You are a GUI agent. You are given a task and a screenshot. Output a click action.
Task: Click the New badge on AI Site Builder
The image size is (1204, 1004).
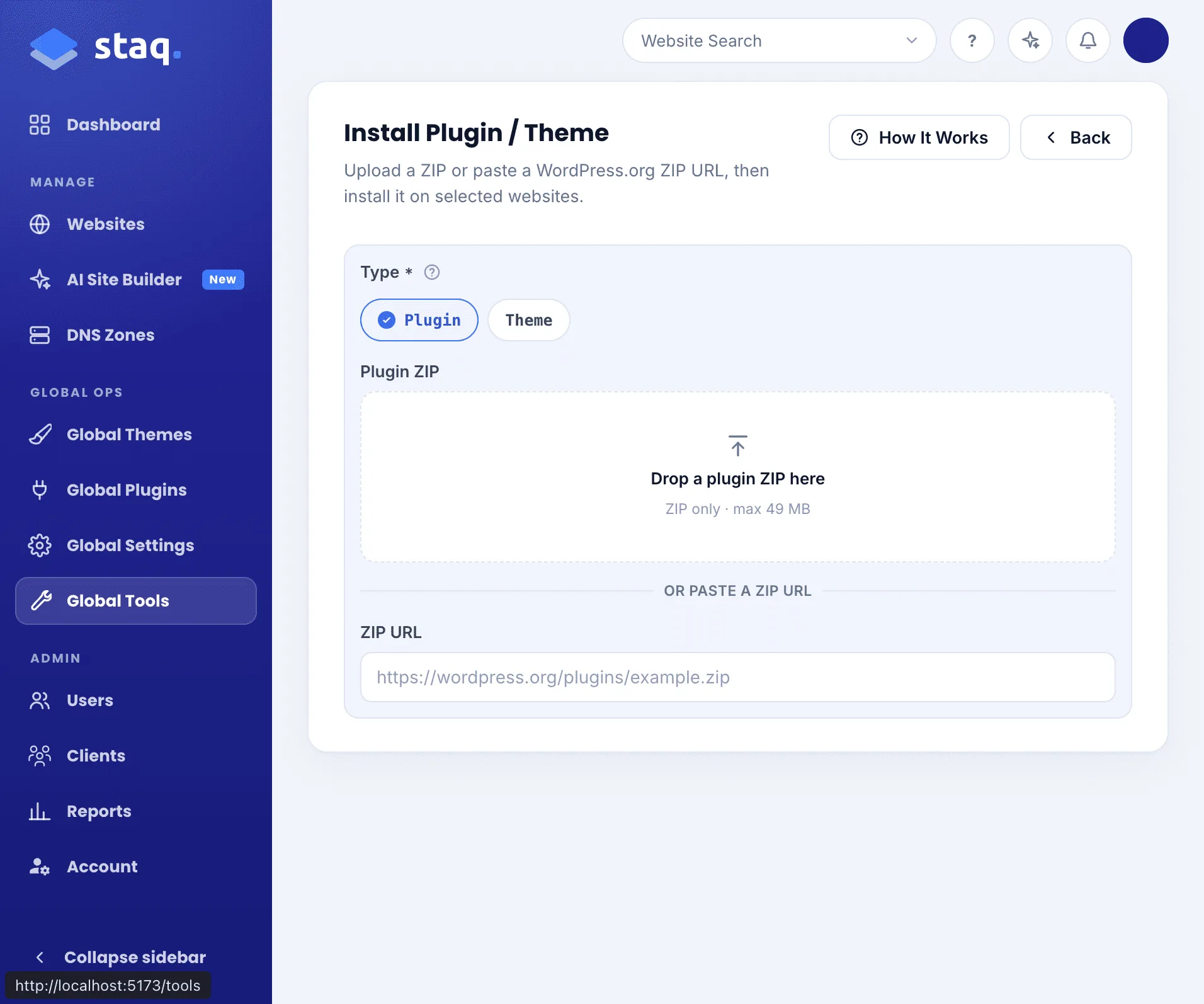click(223, 280)
